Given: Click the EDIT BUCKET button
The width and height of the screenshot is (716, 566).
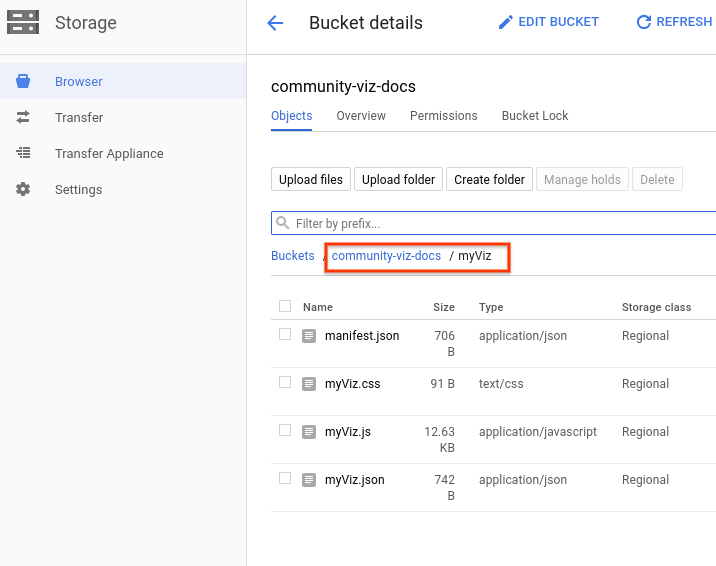Looking at the screenshot, I should 549,22.
